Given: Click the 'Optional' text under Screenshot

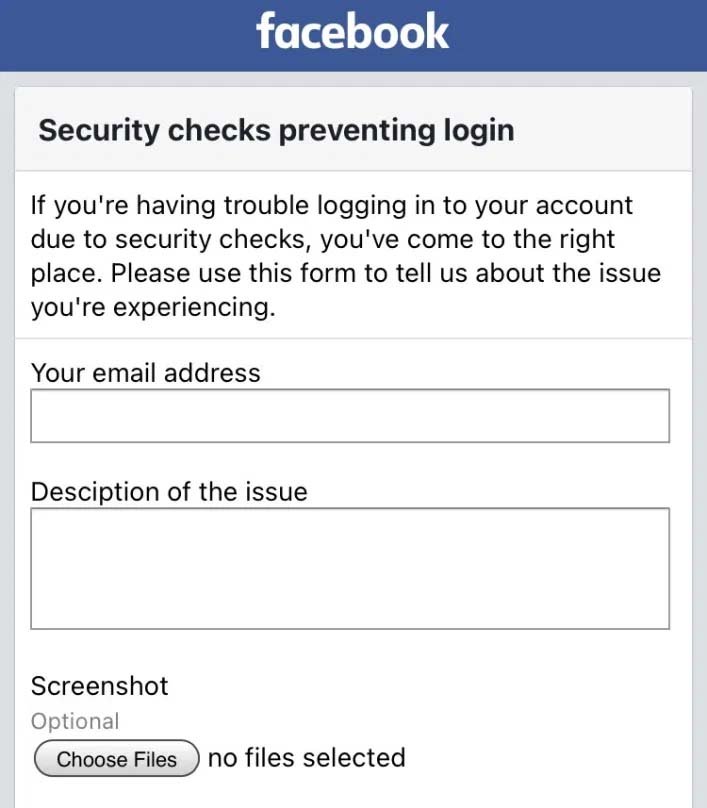Looking at the screenshot, I should point(75,721).
